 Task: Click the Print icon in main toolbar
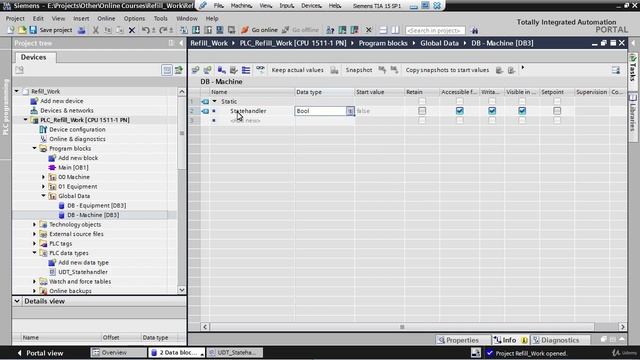82,30
